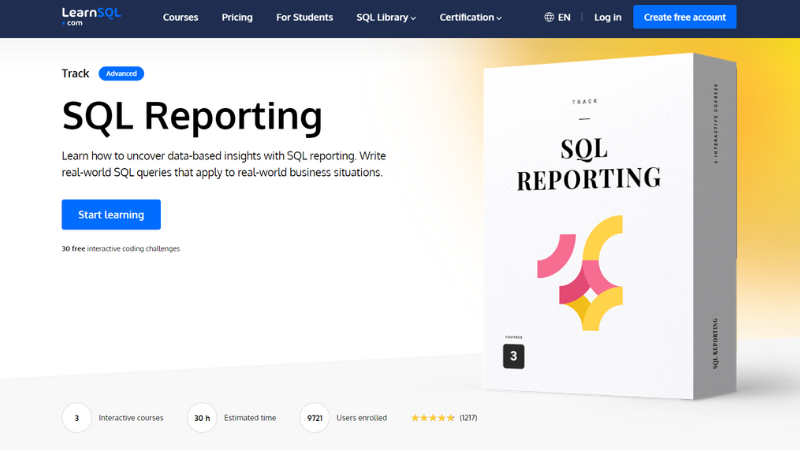
Task: Click the 30 h estimated time circle
Action: click(x=202, y=418)
